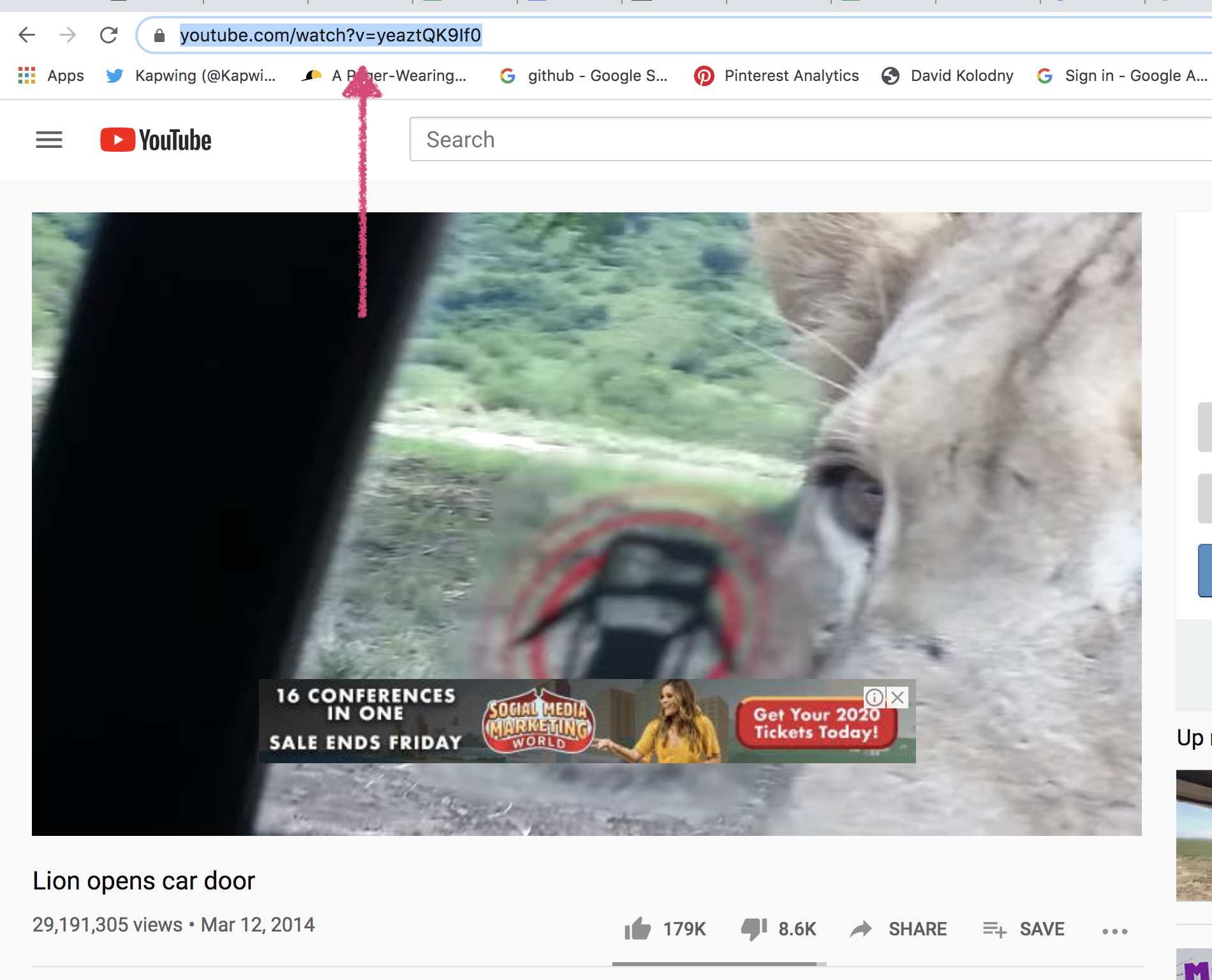Click the ad information toggle icon
This screenshot has height=980, width=1212.
click(875, 698)
